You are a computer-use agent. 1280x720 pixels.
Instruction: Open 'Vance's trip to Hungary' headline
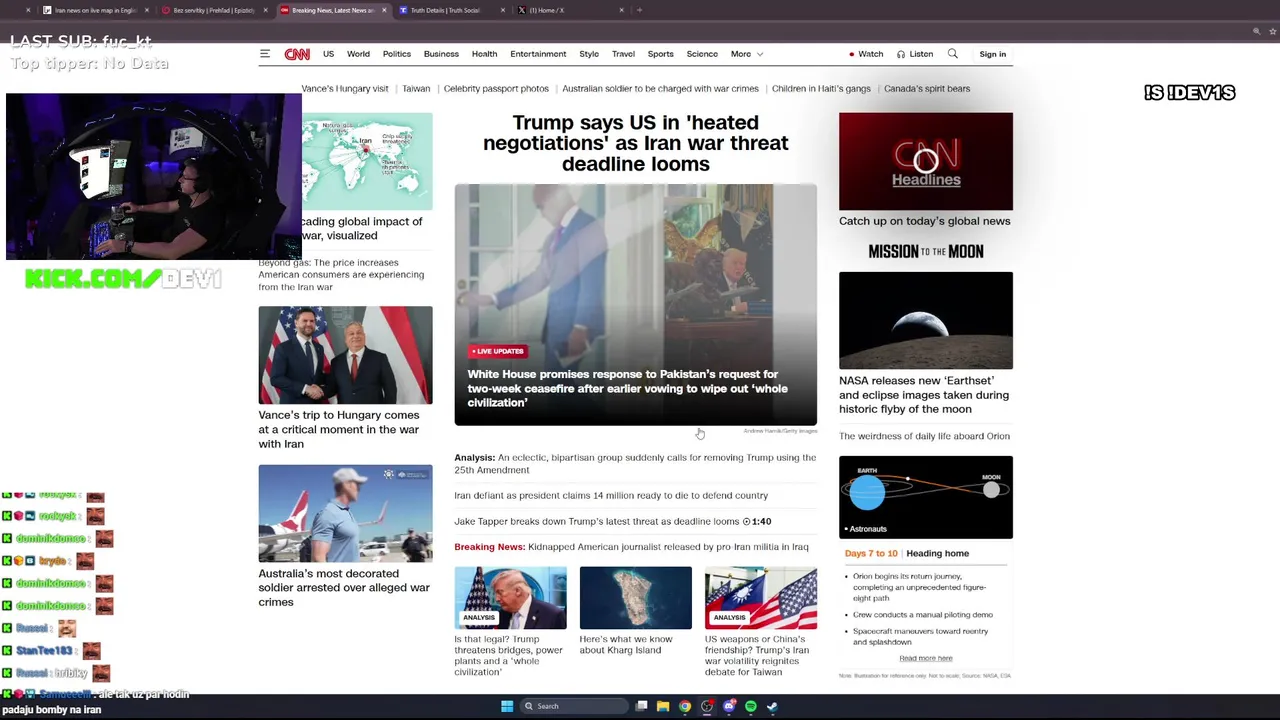tap(339, 429)
